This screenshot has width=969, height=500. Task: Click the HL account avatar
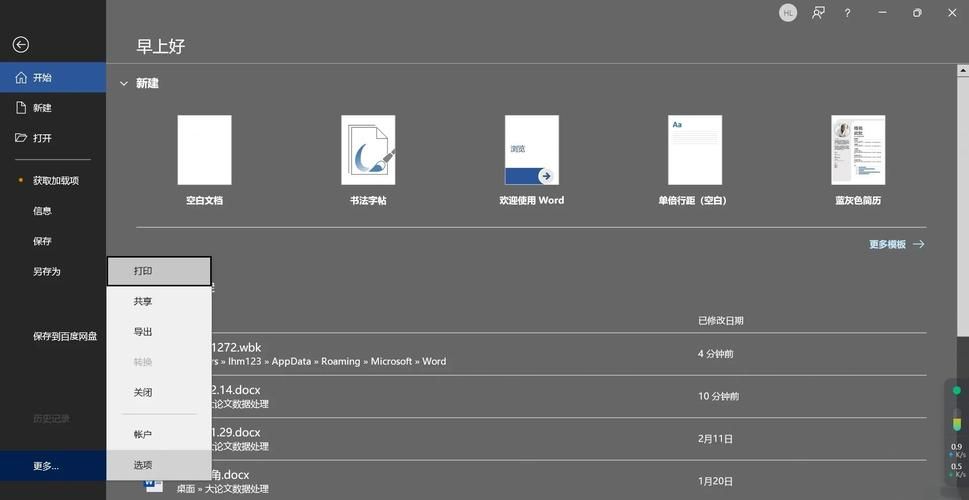click(x=788, y=12)
